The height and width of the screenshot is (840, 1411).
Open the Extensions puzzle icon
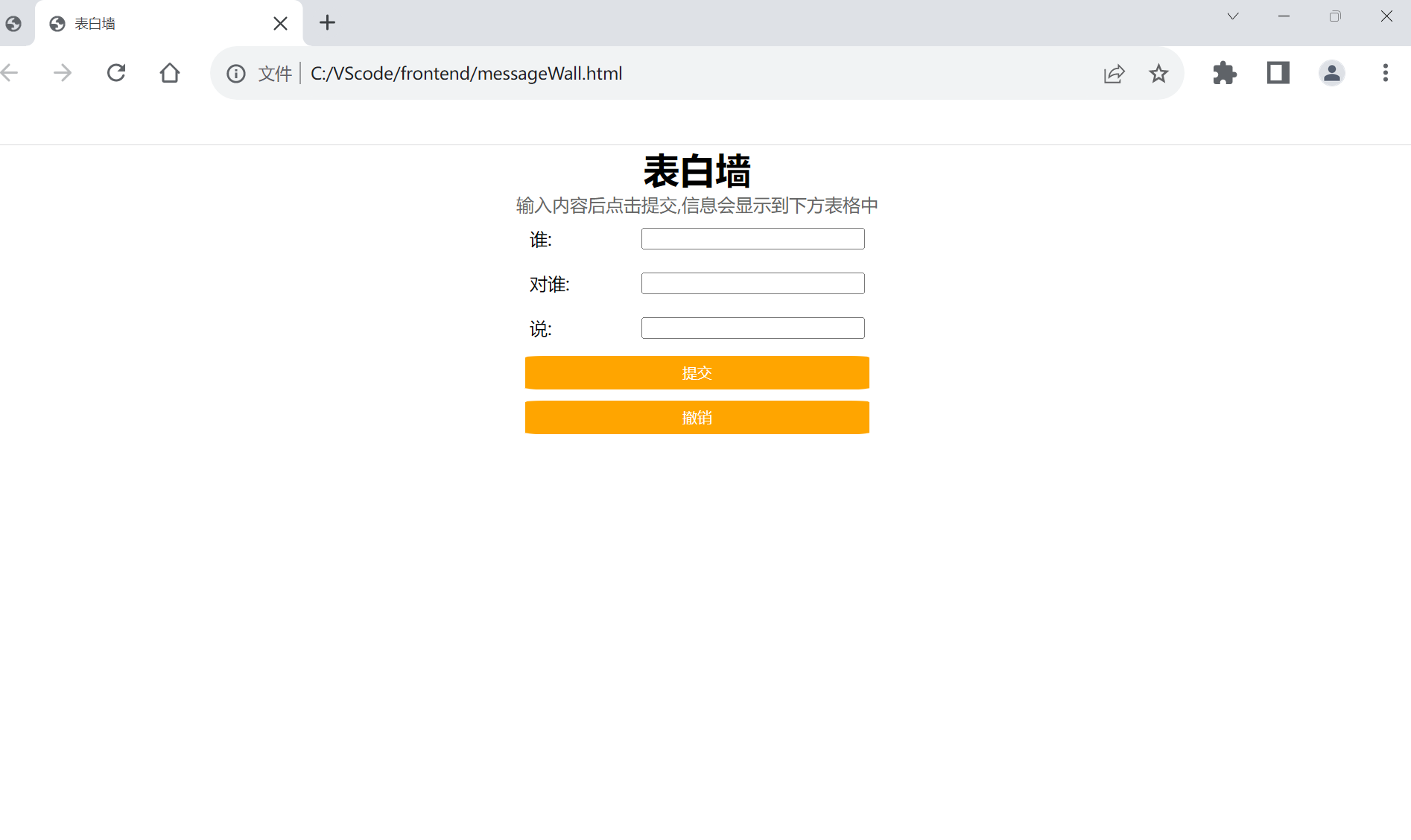pos(1225,73)
